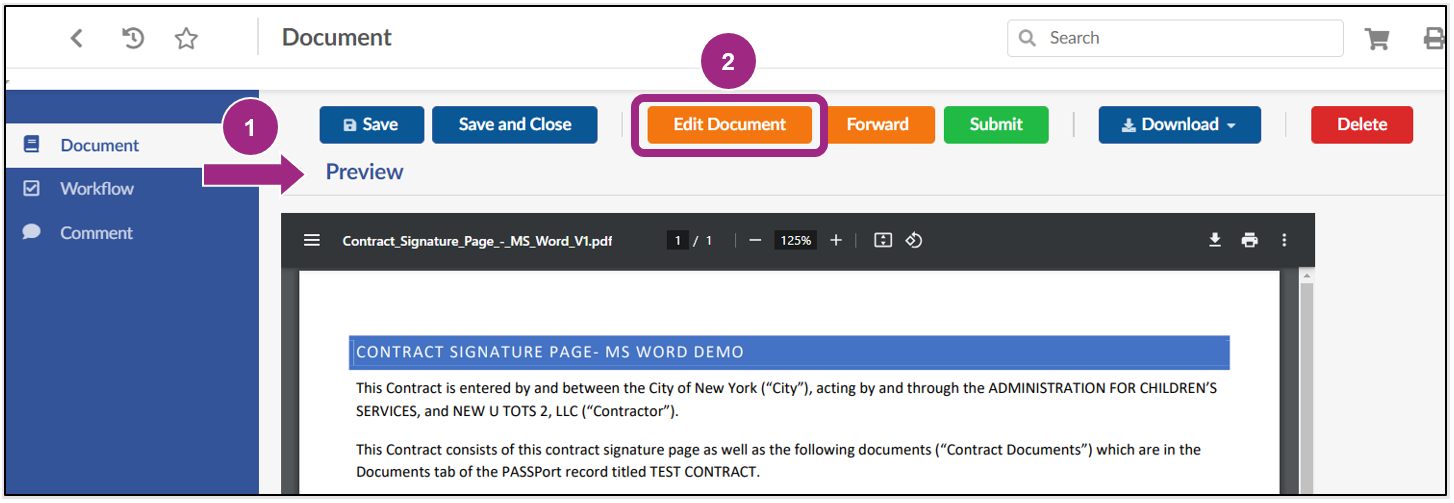Image resolution: width=1454 pixels, height=503 pixels.
Task: Open the recent history icon
Action: pyautogui.click(x=133, y=39)
